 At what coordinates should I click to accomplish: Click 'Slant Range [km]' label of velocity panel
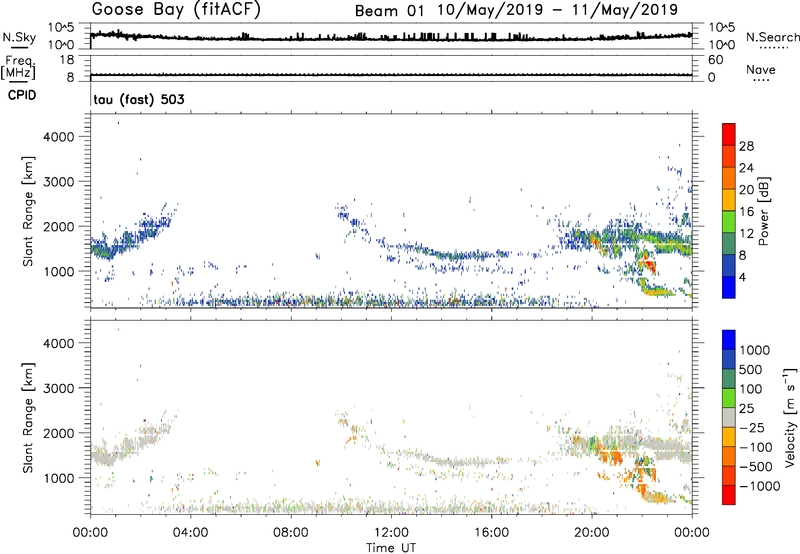pos(28,418)
